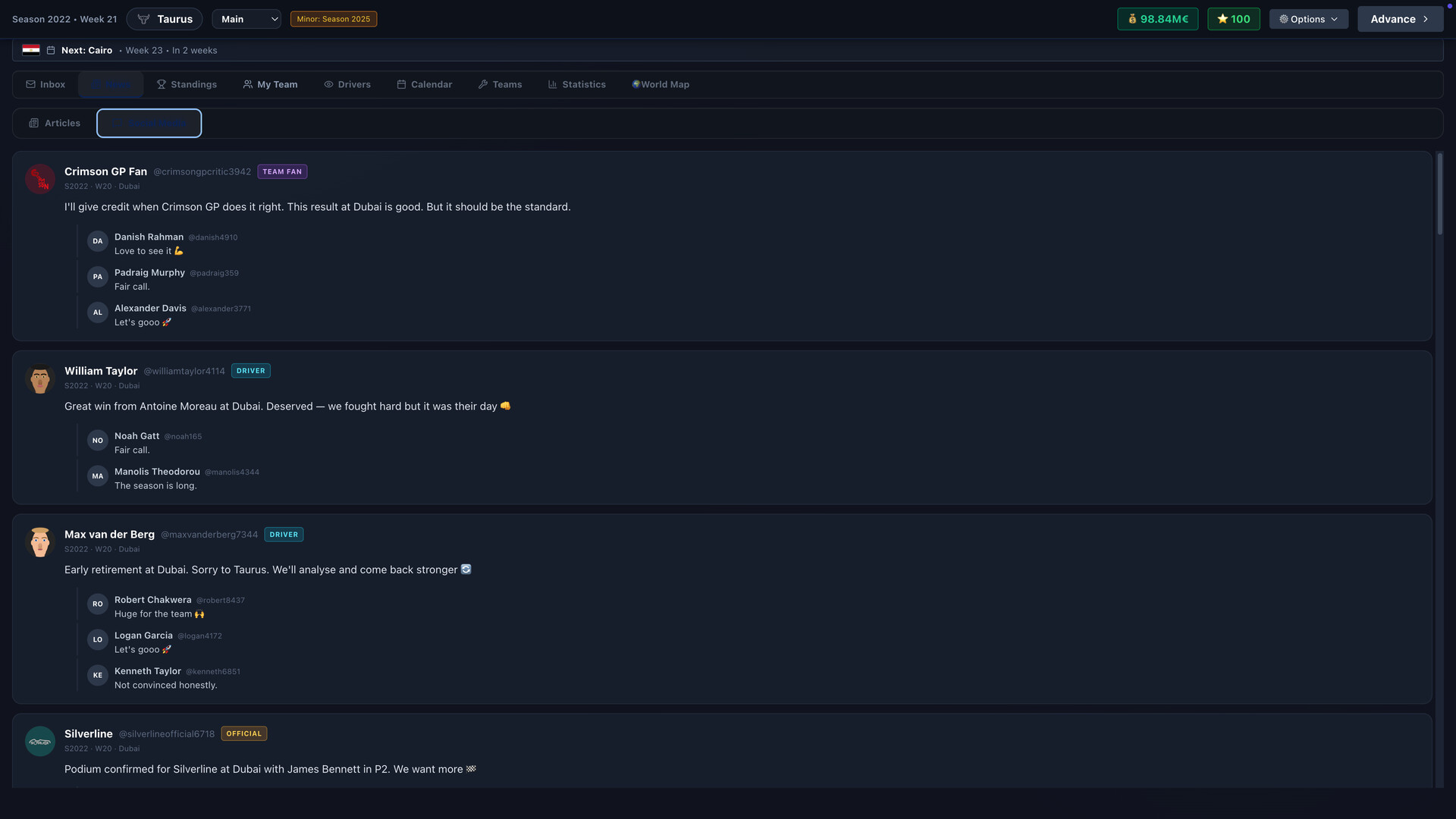Viewport: 1456px width, 819px height.
Task: Open the Main series dropdown
Action: pos(246,19)
